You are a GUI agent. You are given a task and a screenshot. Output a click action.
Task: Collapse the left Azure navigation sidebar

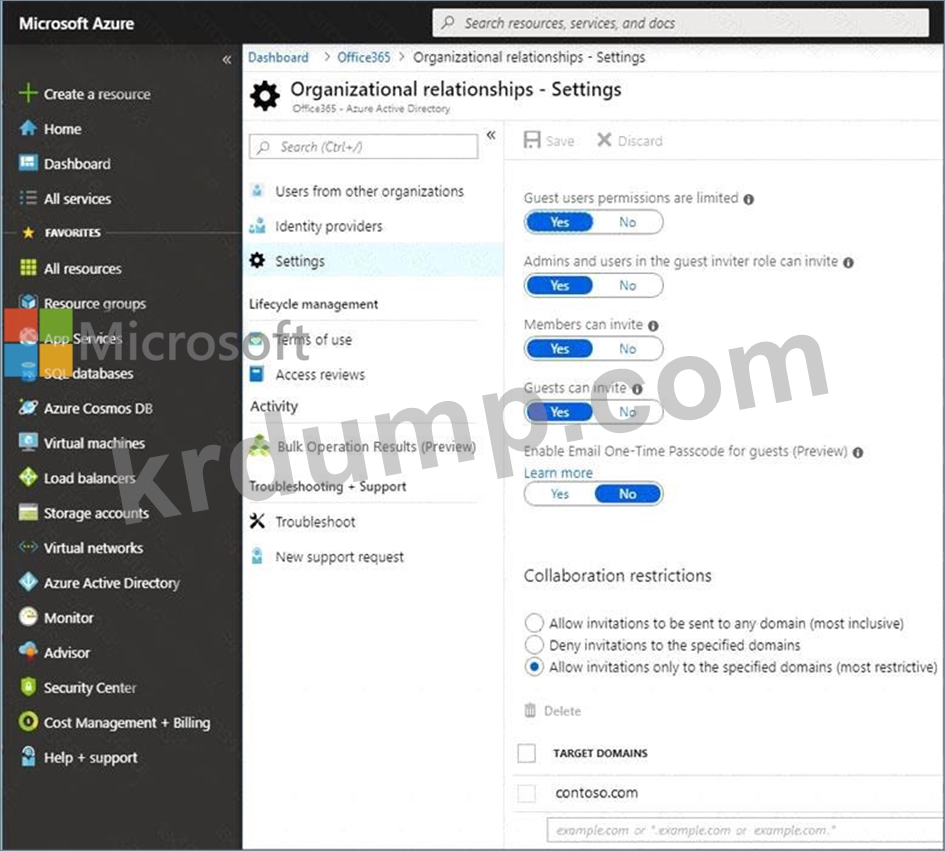click(x=226, y=60)
